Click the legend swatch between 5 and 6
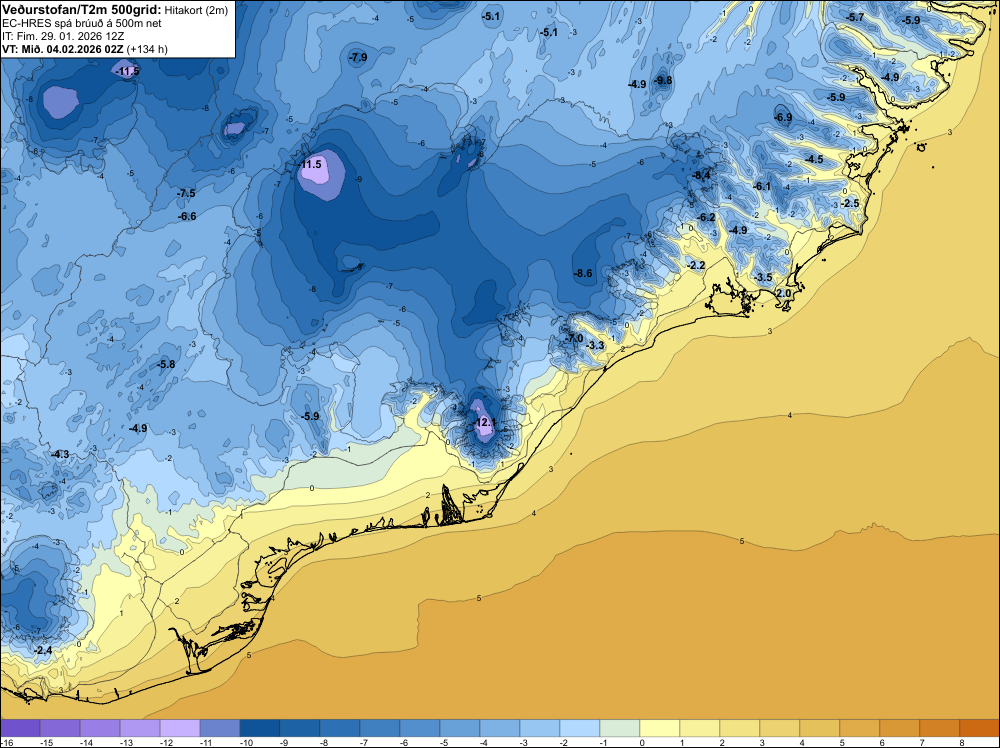The width and height of the screenshot is (1000, 748). pos(859,728)
